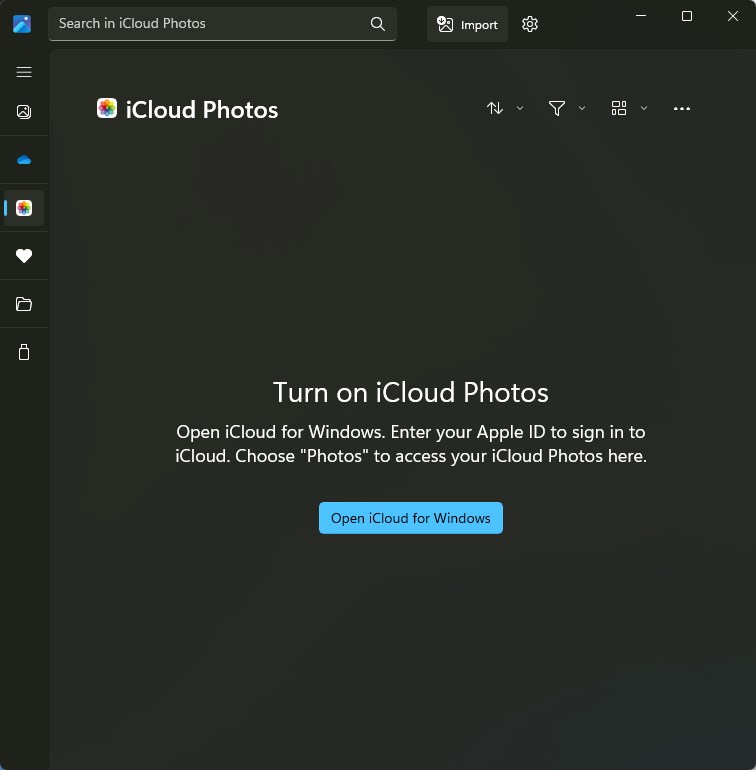The height and width of the screenshot is (770, 756).
Task: Open the hamburger navigation menu
Action: coord(24,72)
